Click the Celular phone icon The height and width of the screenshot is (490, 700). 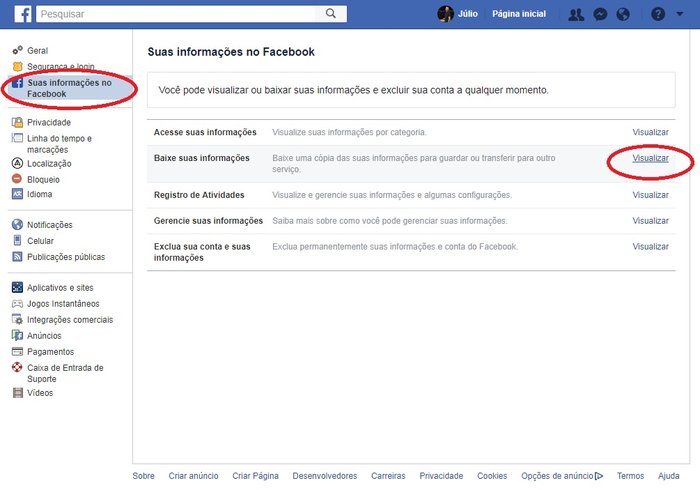pyautogui.click(x=17, y=241)
